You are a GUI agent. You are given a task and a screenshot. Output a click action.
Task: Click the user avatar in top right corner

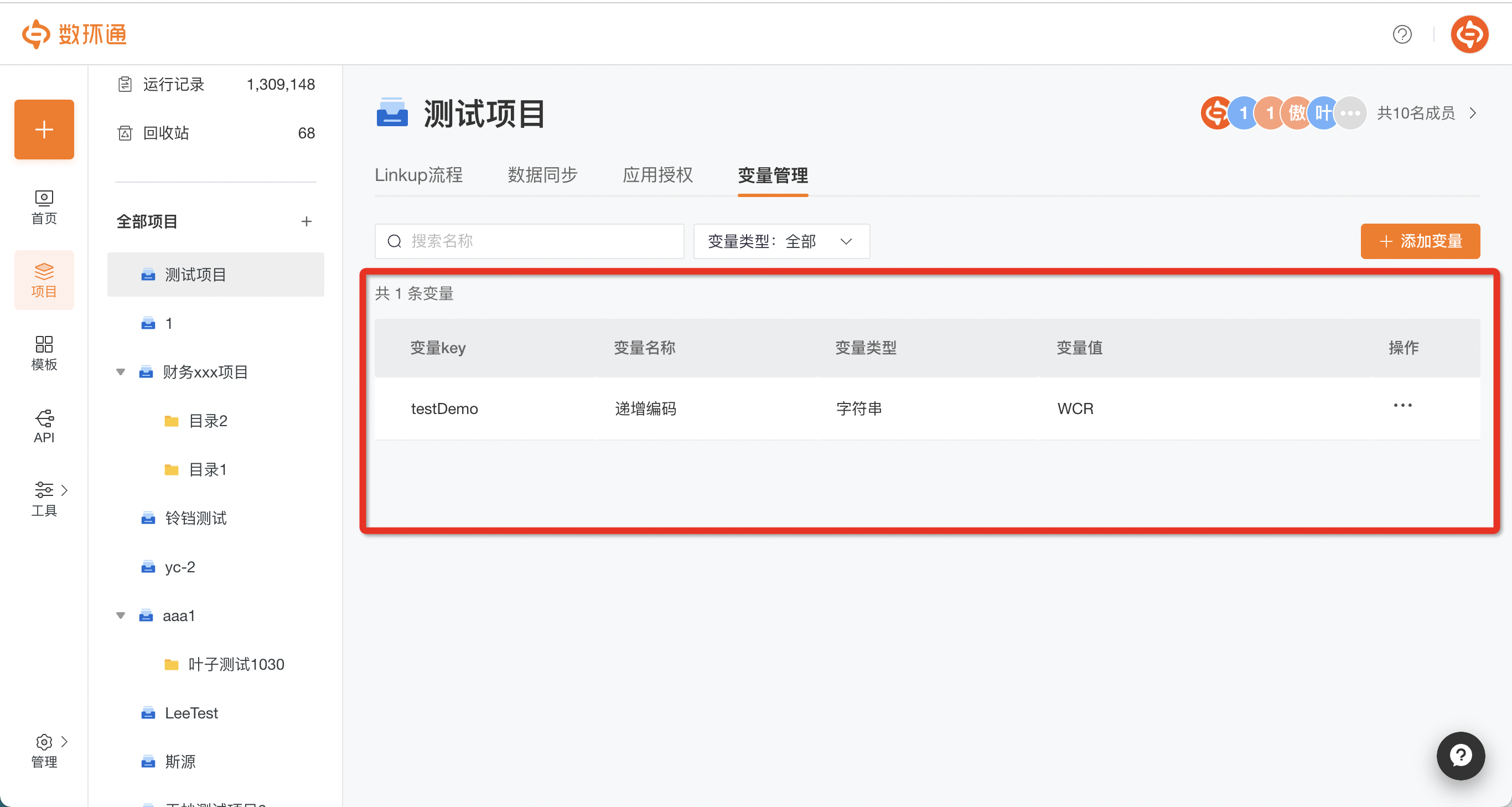point(1469,33)
